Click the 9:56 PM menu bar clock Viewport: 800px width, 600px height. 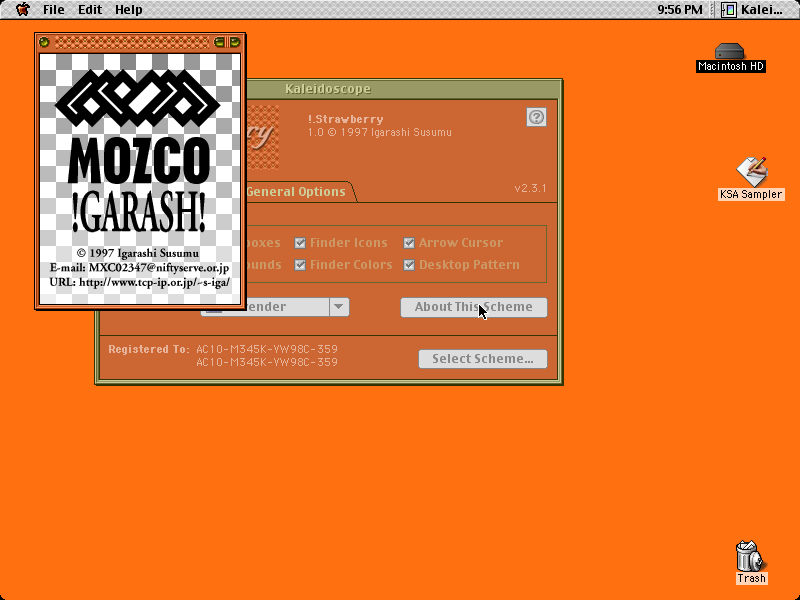pos(680,10)
